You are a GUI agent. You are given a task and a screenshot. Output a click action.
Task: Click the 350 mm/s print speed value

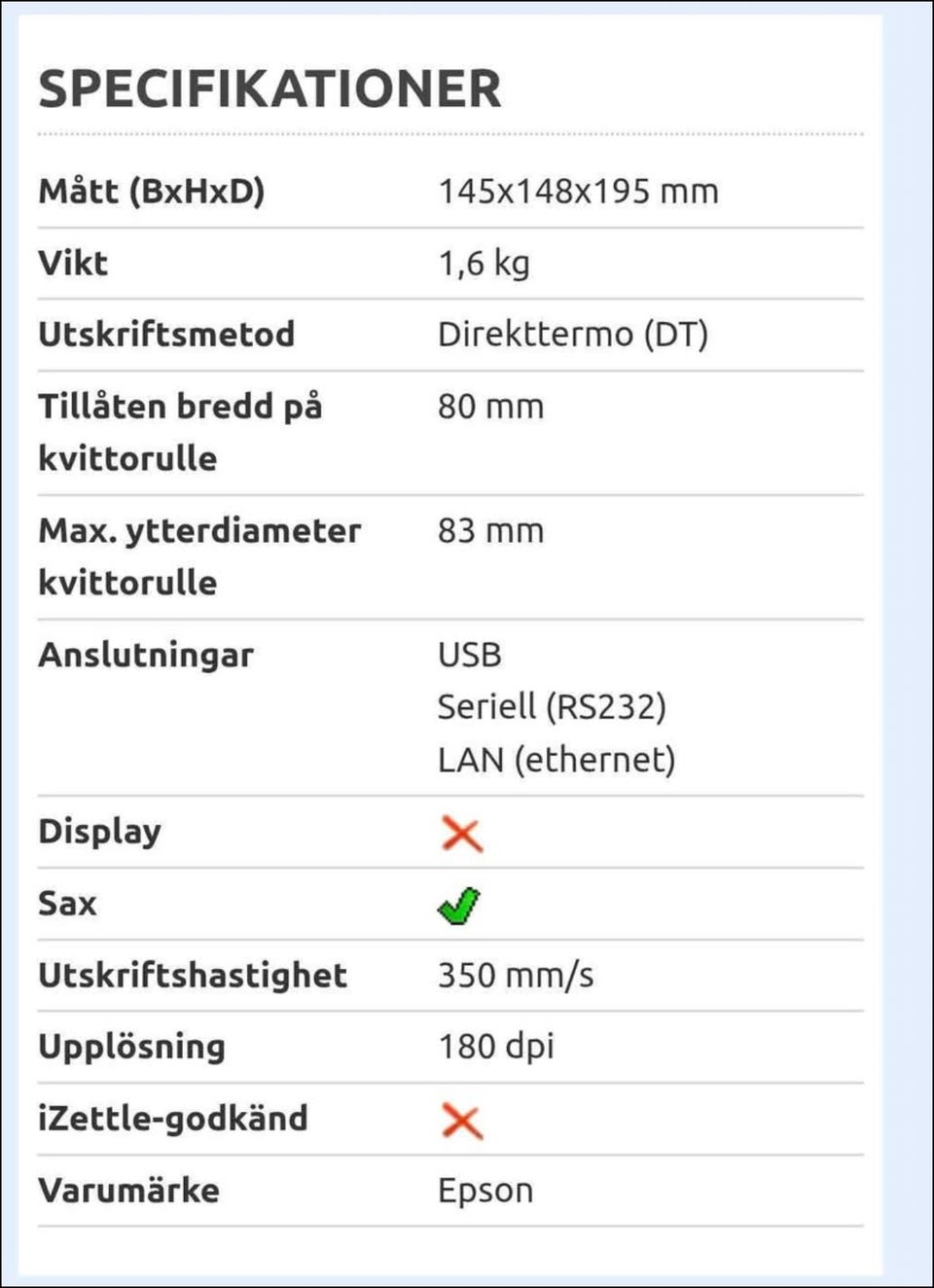[x=516, y=975]
